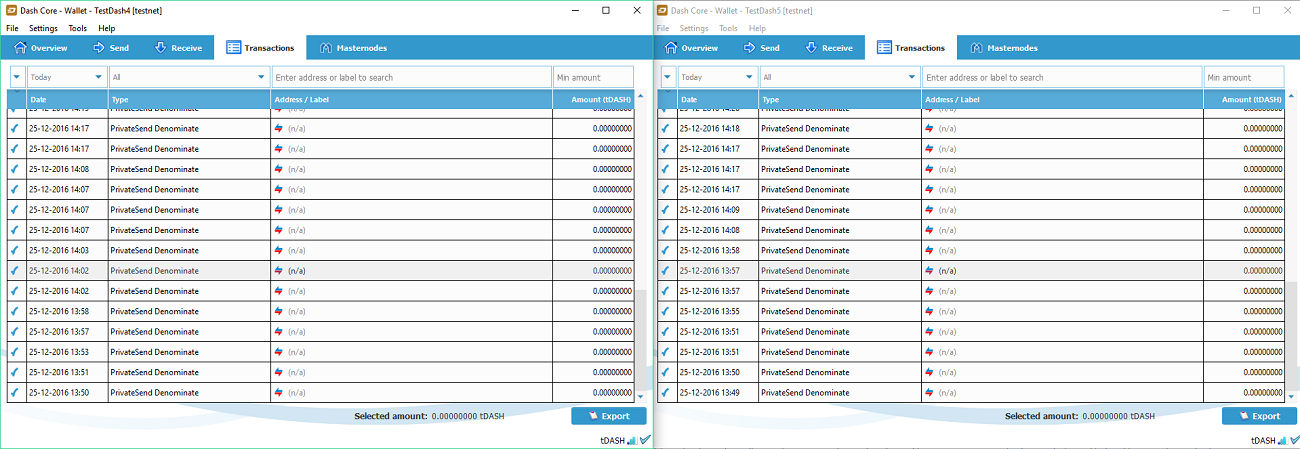Select the 25-12-2016 13:55 transaction in TestDash5
The width and height of the screenshot is (1300, 449).
tap(970, 311)
